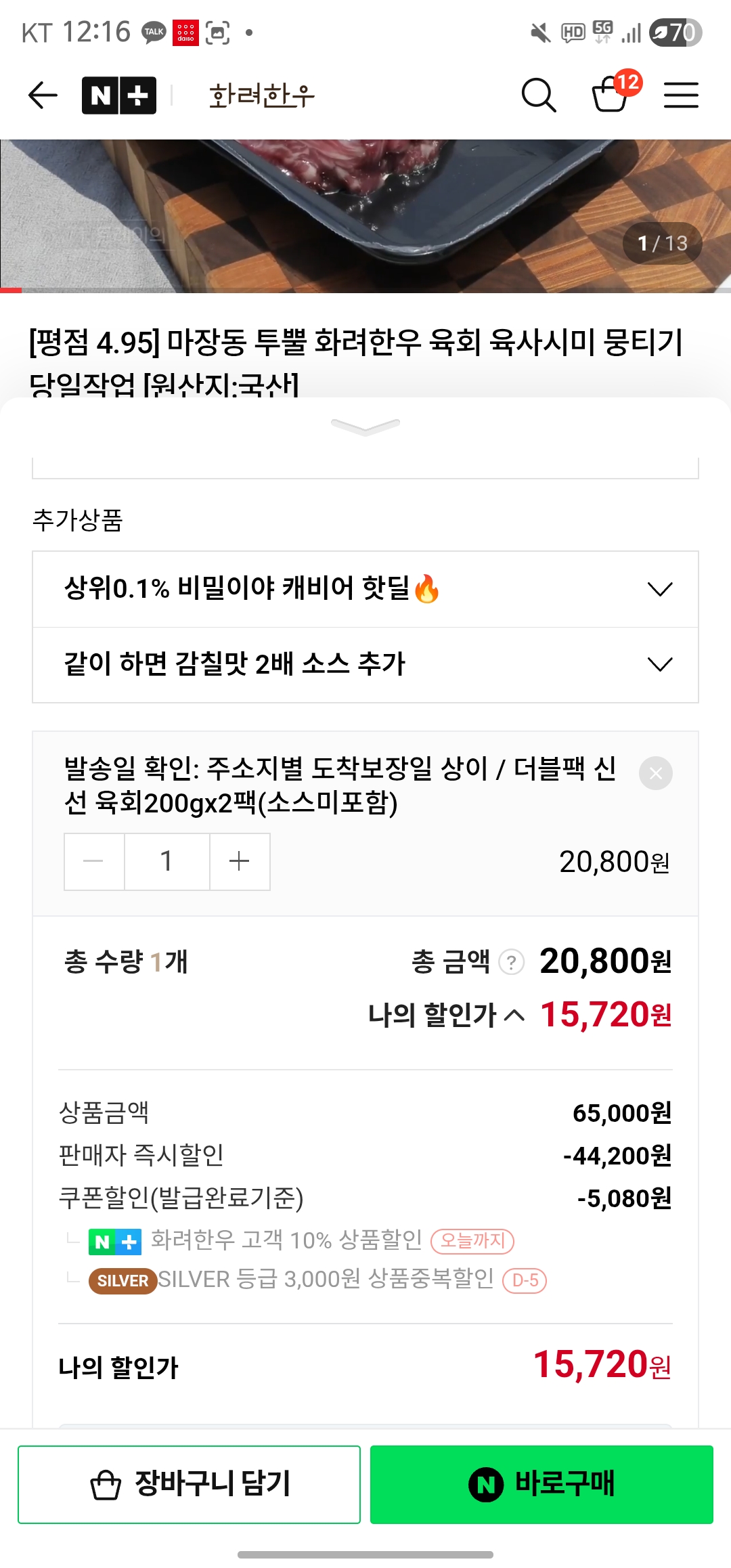Tap the 총 금액 help question icon
This screenshot has width=731, height=1568.
tap(512, 962)
